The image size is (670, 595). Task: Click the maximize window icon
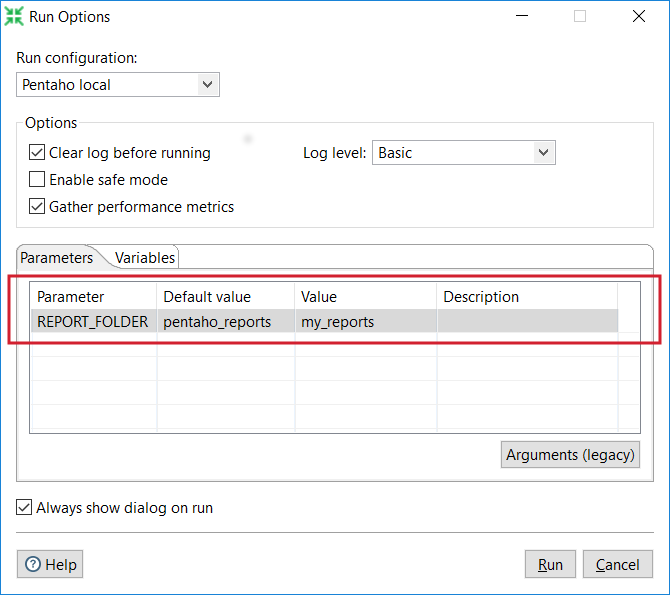[x=579, y=16]
